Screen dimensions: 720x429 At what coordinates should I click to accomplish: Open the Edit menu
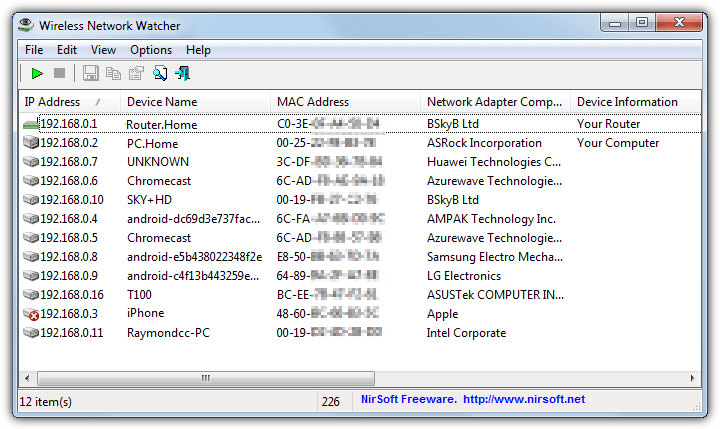67,50
